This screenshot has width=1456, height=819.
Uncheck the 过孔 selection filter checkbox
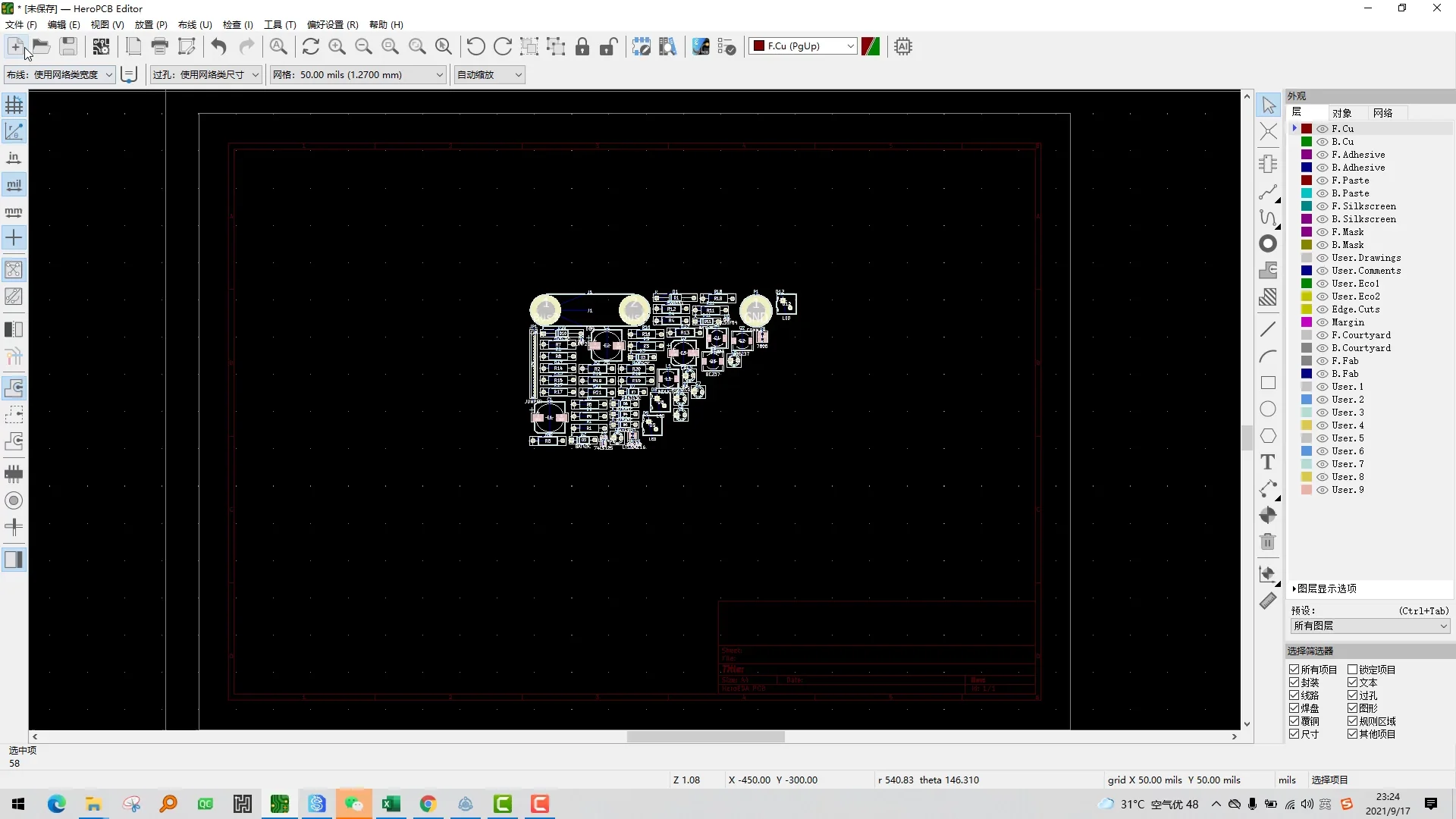pyautogui.click(x=1354, y=695)
